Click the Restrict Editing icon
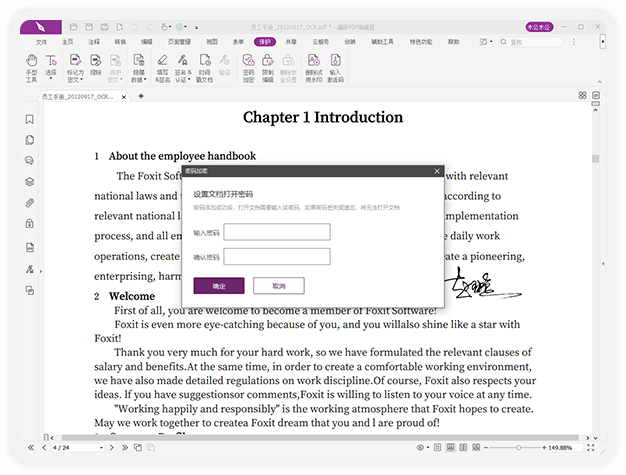Image resolution: width=626 pixels, height=475 pixels. point(267,68)
